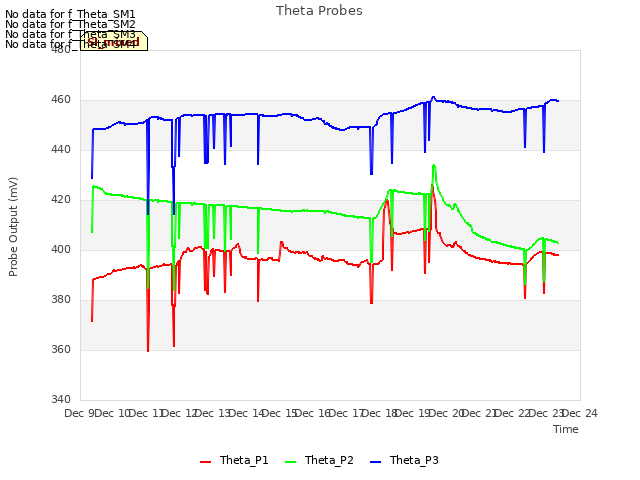Click the yellow annotation note box
The height and width of the screenshot is (480, 640).
(x=113, y=41)
